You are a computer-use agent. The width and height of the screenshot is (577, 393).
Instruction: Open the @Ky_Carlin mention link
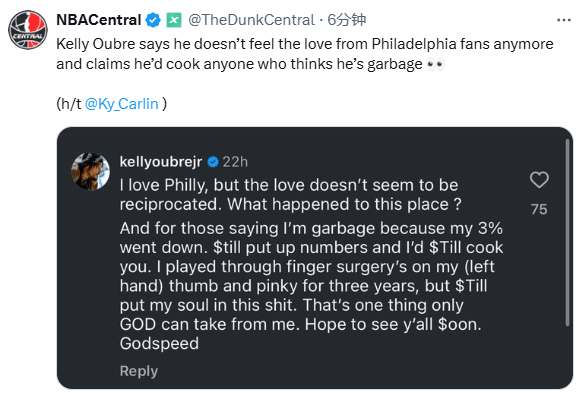tap(121, 104)
